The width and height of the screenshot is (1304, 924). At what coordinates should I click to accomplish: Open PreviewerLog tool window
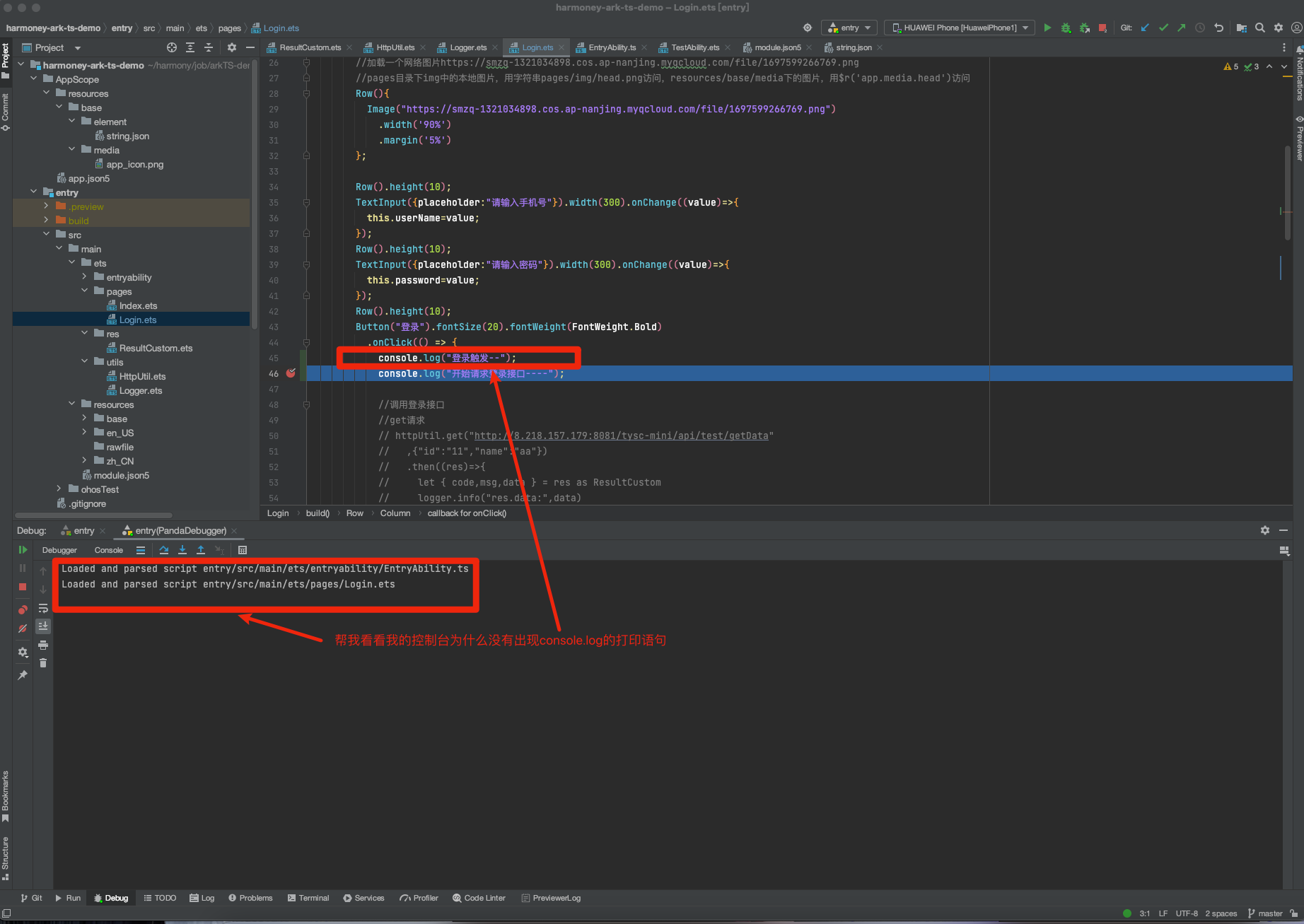pyautogui.click(x=551, y=898)
